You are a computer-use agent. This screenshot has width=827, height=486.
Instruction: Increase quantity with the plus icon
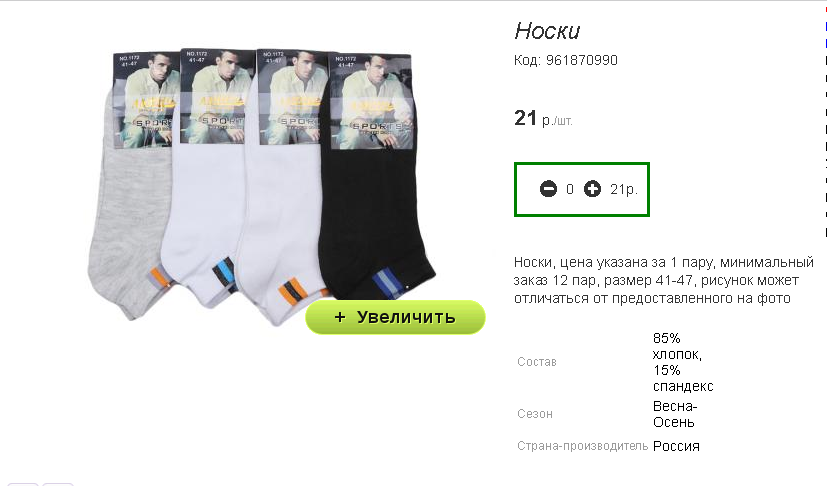click(592, 189)
